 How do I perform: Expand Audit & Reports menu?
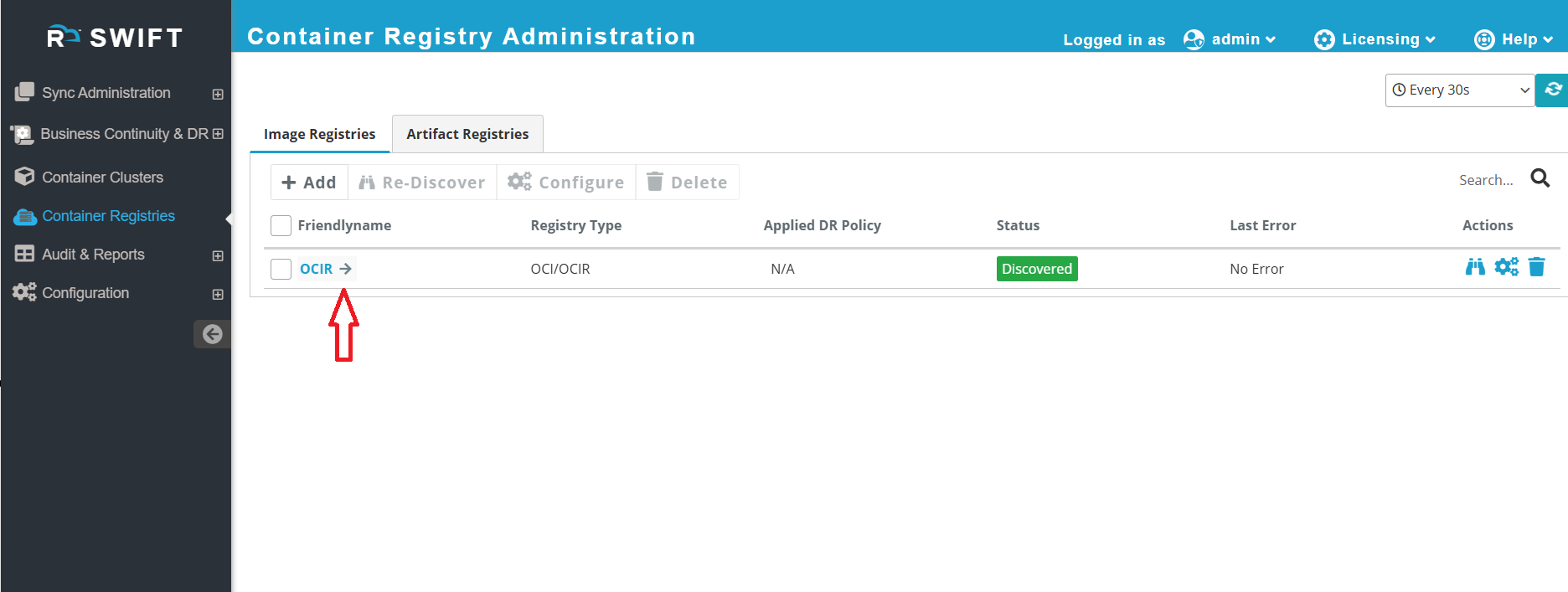[x=218, y=255]
